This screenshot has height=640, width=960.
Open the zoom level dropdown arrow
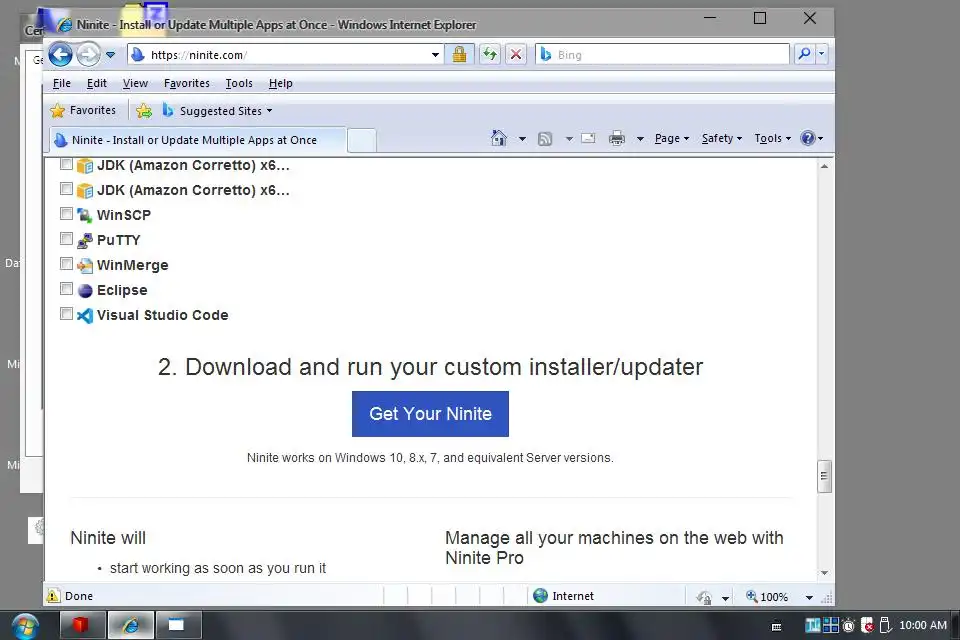coord(809,597)
